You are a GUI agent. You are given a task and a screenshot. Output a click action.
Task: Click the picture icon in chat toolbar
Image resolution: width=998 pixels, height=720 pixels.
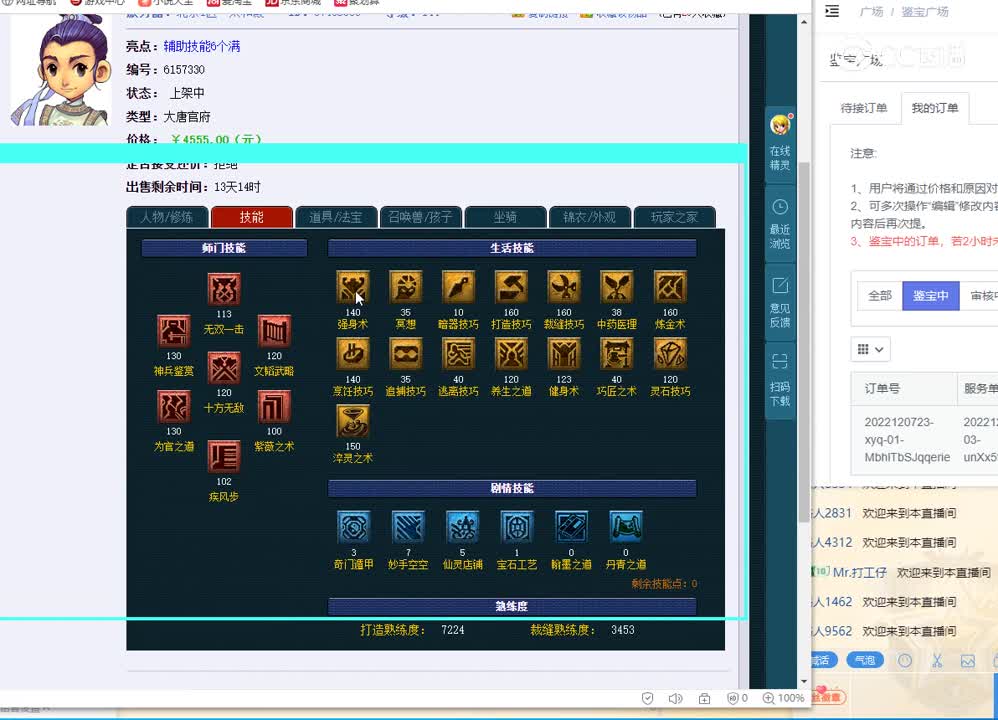[x=968, y=661]
